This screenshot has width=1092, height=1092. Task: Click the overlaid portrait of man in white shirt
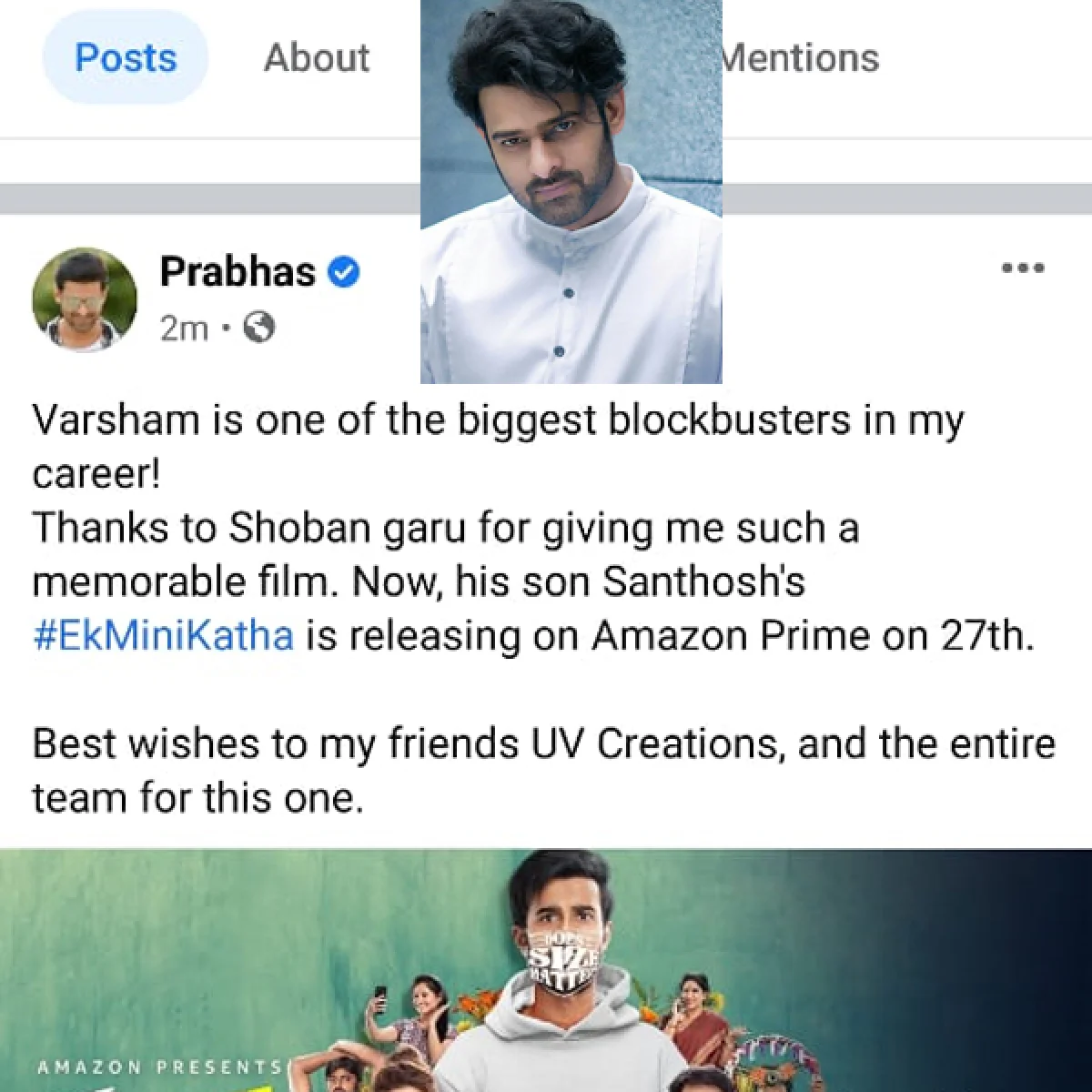point(571,191)
